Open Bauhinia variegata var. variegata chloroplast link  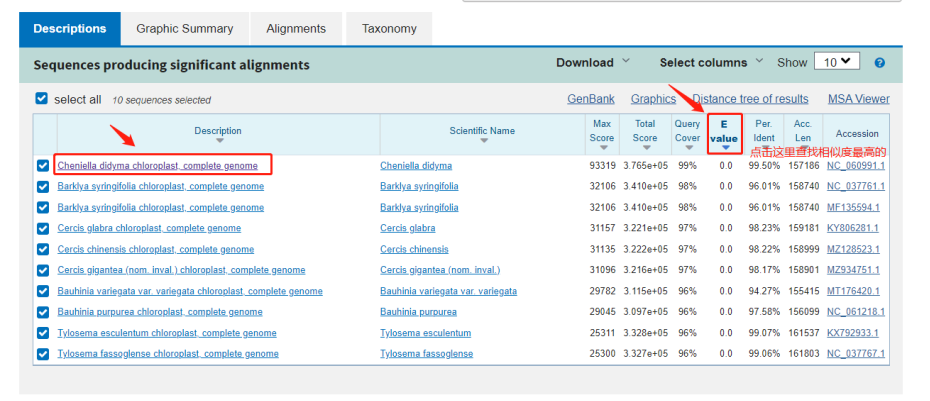coord(190,291)
